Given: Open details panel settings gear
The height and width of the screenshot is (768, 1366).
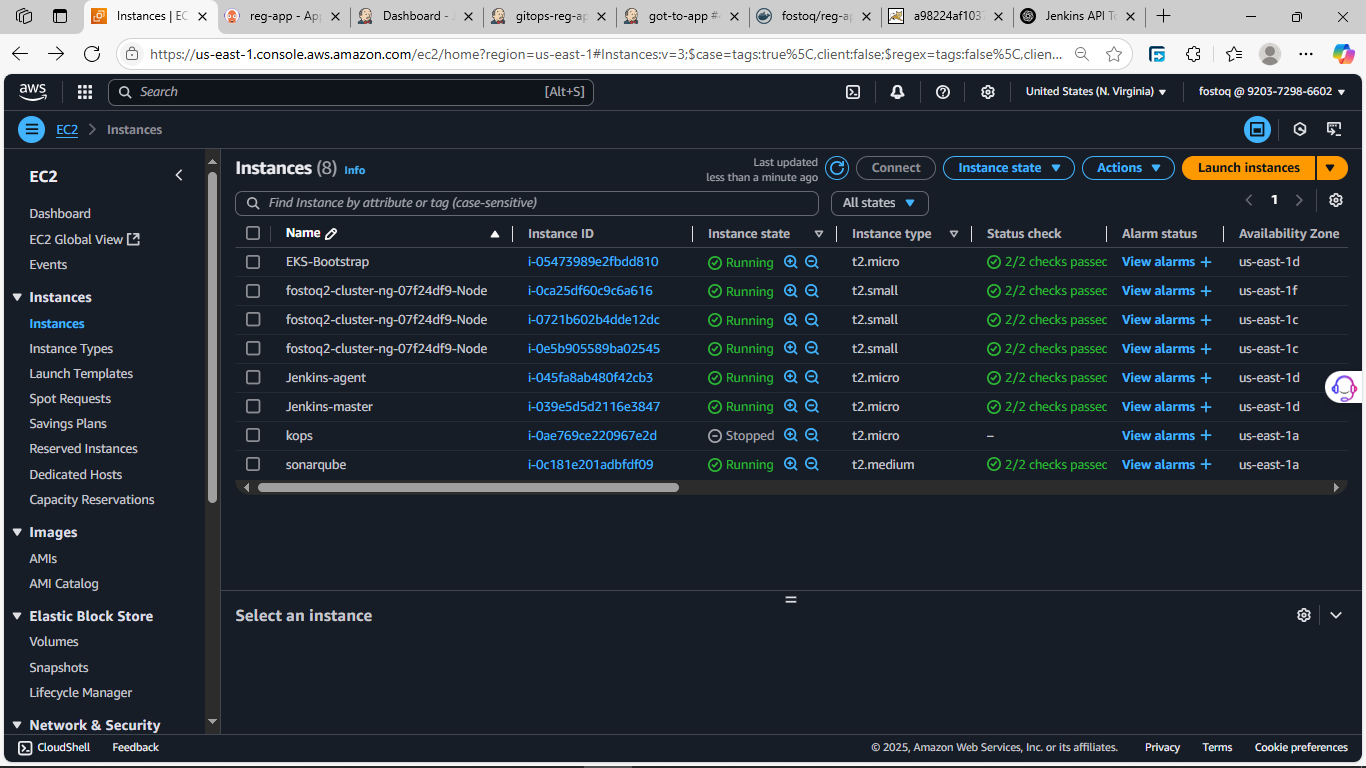Looking at the screenshot, I should pos(1304,615).
